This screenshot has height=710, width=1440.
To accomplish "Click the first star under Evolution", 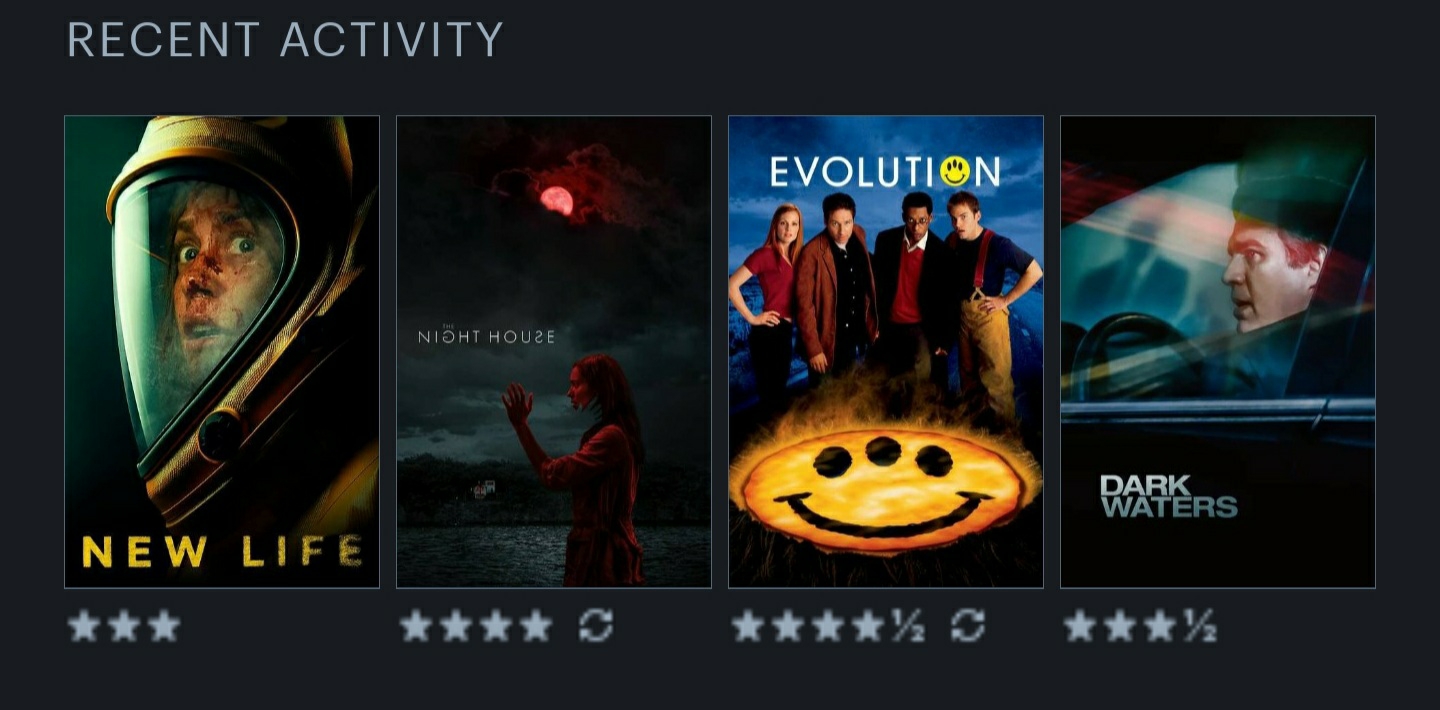I will (x=748, y=627).
